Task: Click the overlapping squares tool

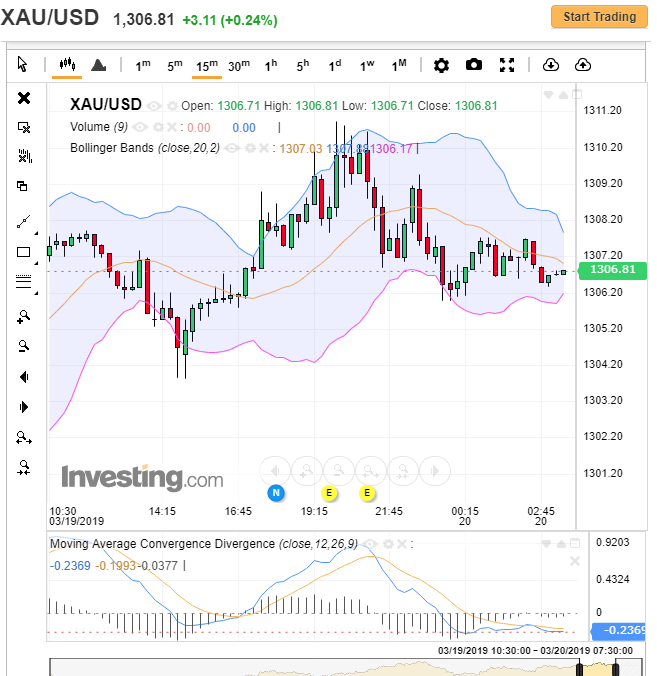Action: pyautogui.click(x=22, y=186)
